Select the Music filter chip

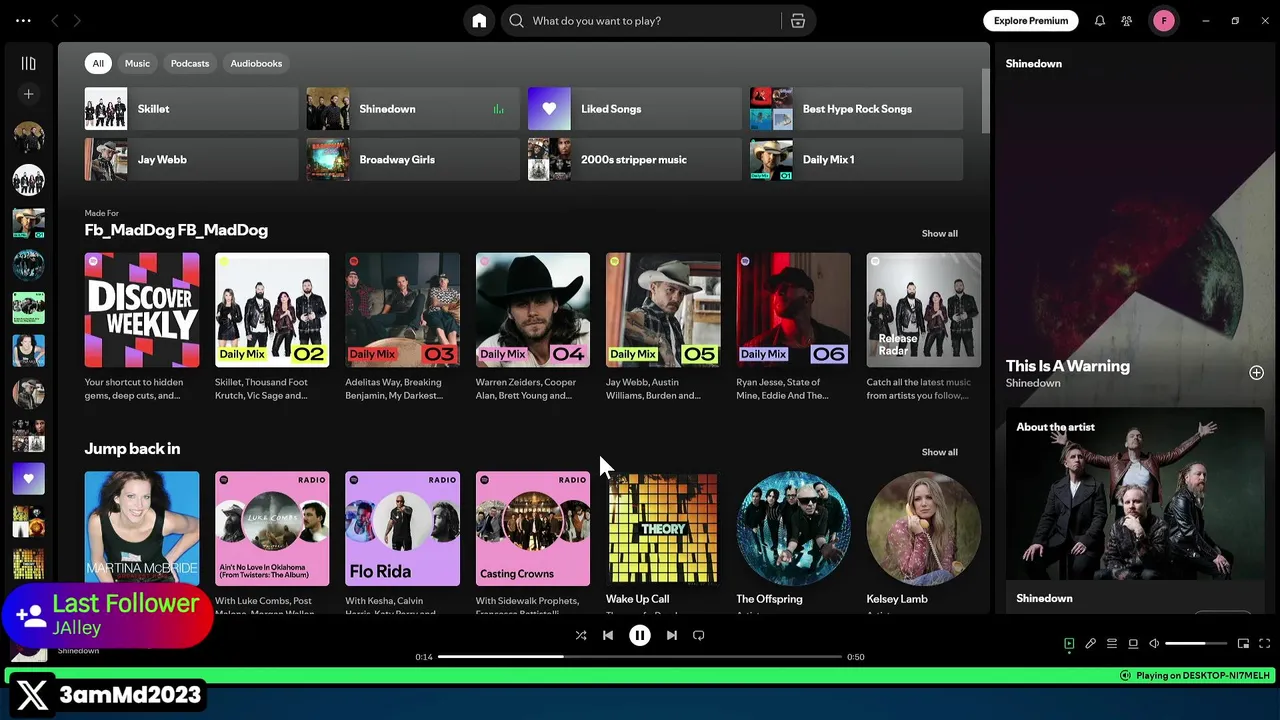coord(137,64)
